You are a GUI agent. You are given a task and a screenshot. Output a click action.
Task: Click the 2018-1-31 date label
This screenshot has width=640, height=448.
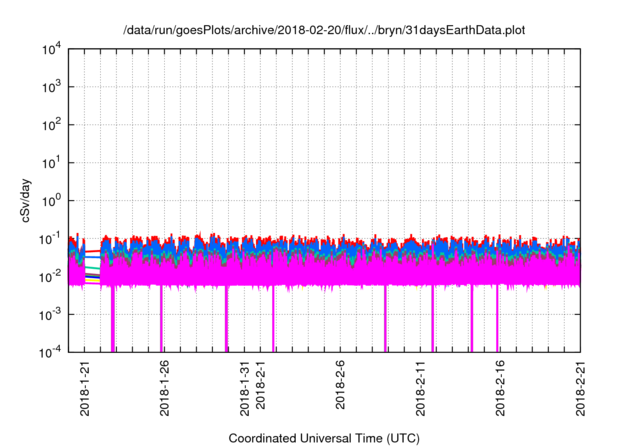[x=244, y=388]
